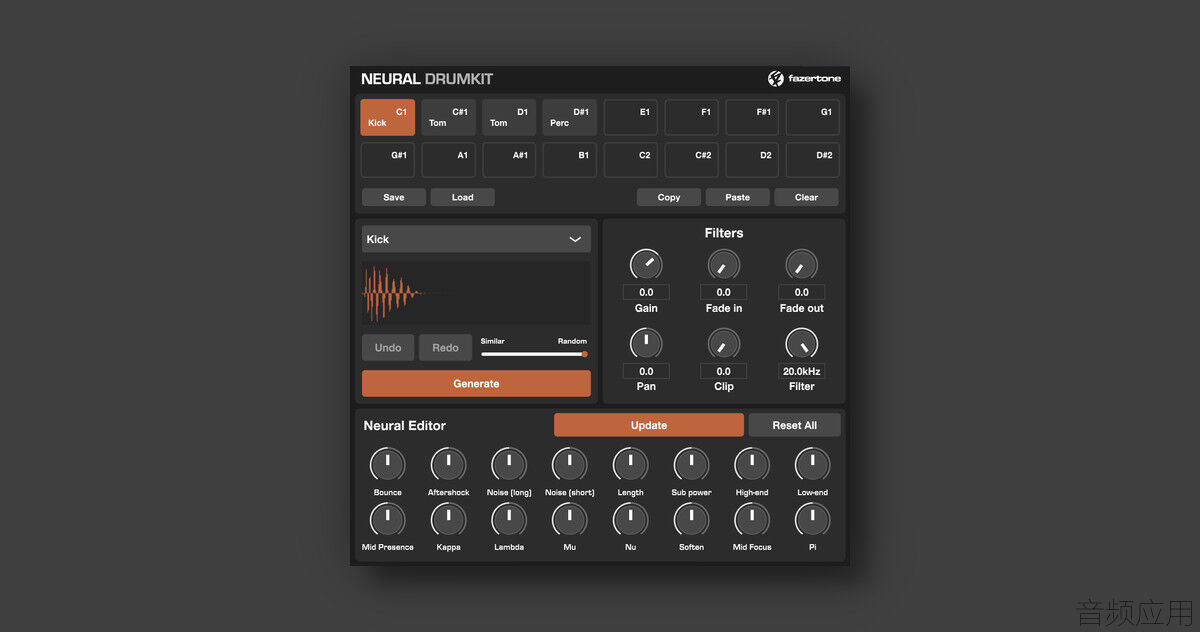Click the Mu knob
The width and height of the screenshot is (1200, 632).
point(570,519)
